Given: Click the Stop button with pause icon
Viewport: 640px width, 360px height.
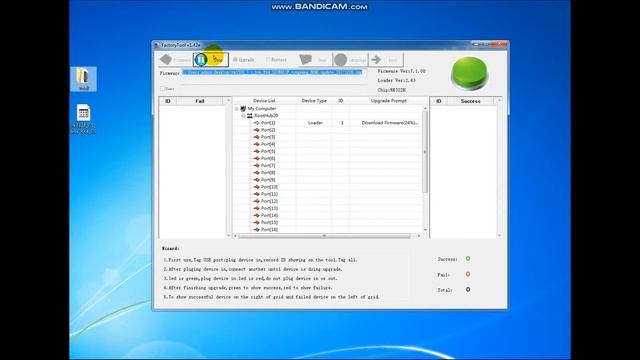Looking at the screenshot, I should [x=211, y=60].
